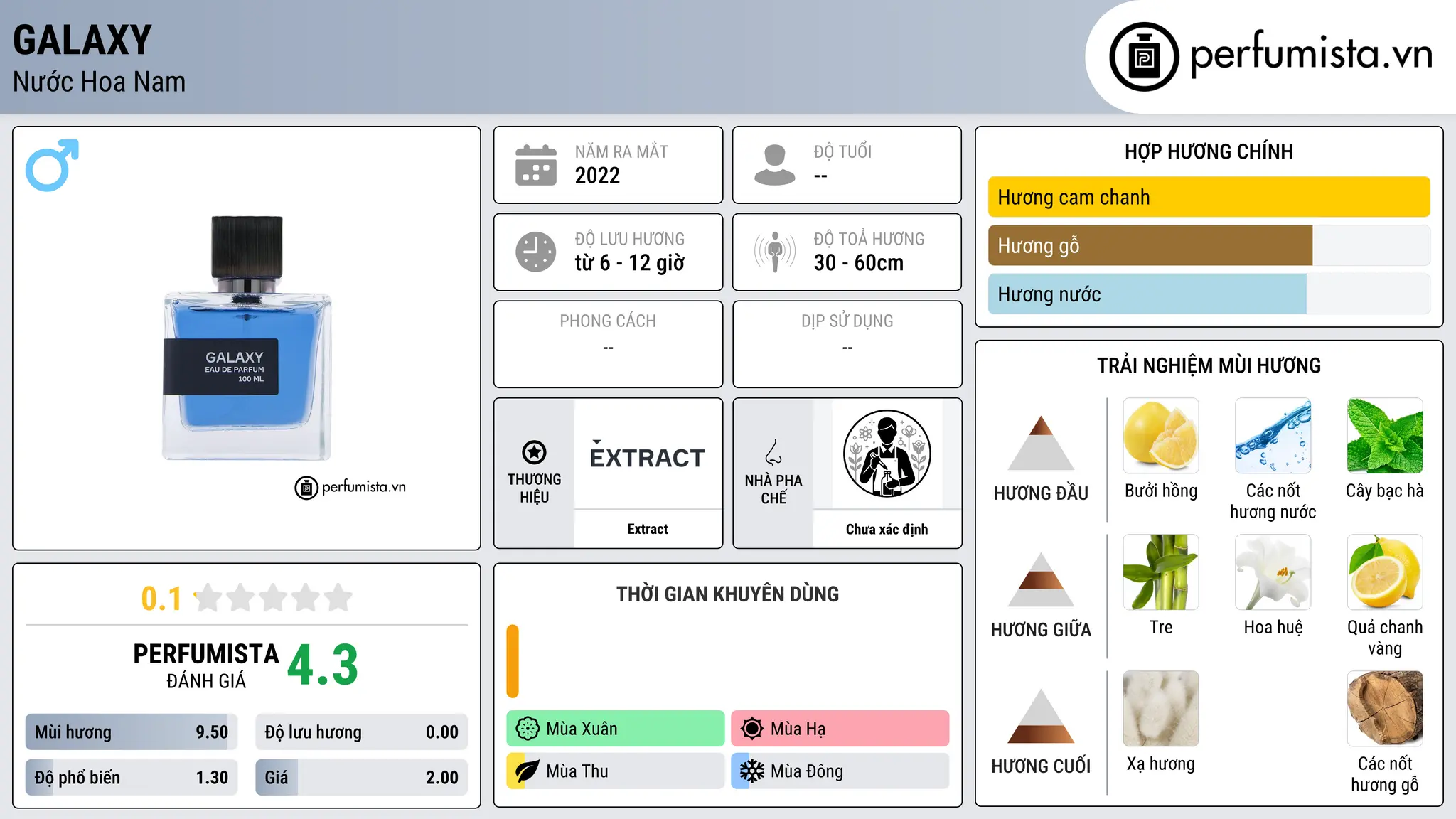This screenshot has width=1456, height=819.
Task: Click the rating stars row
Action: click(274, 598)
